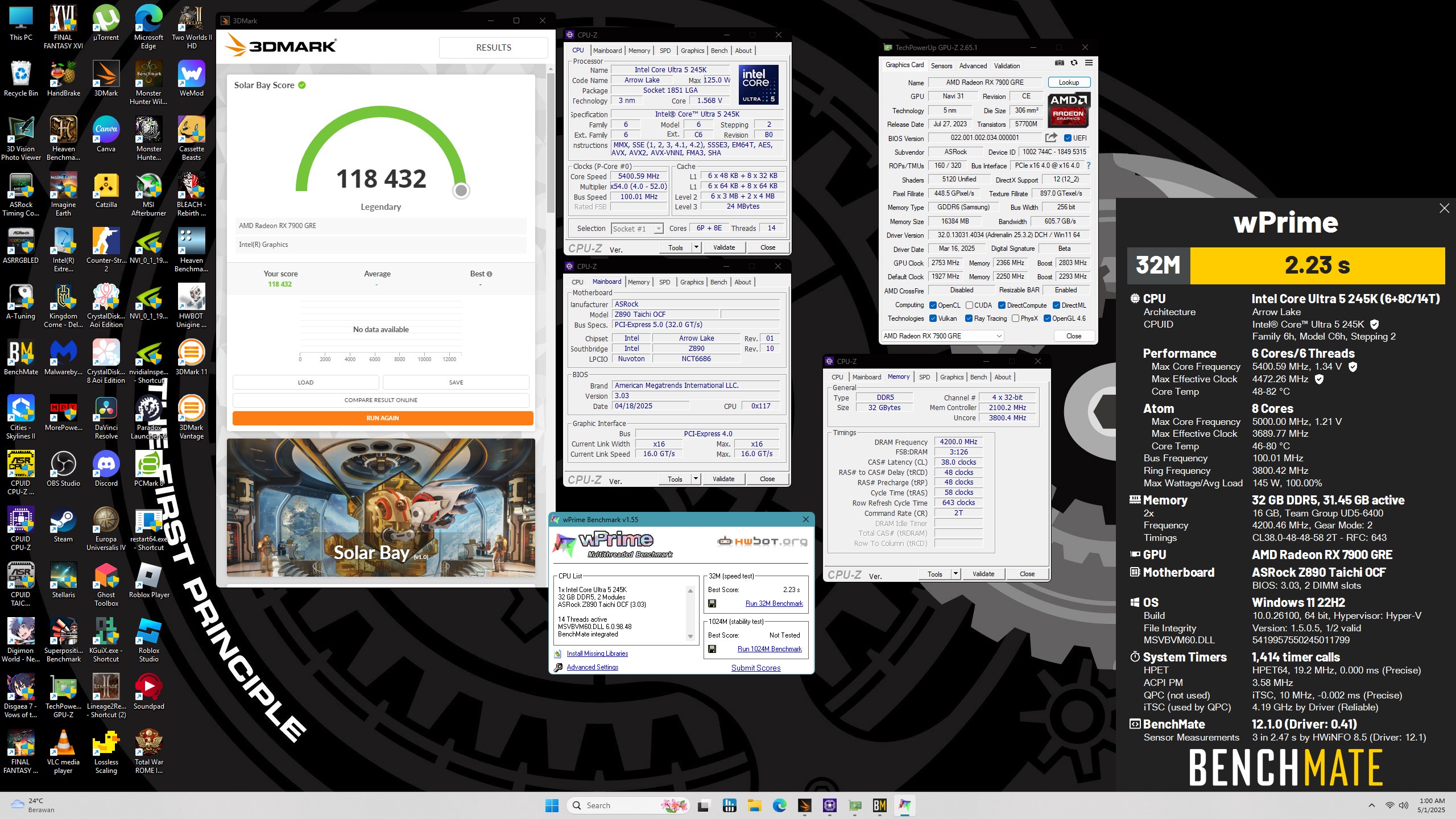Image resolution: width=1456 pixels, height=819 pixels.
Task: Toggle the PhysX checkbox
Action: pos(1015,318)
